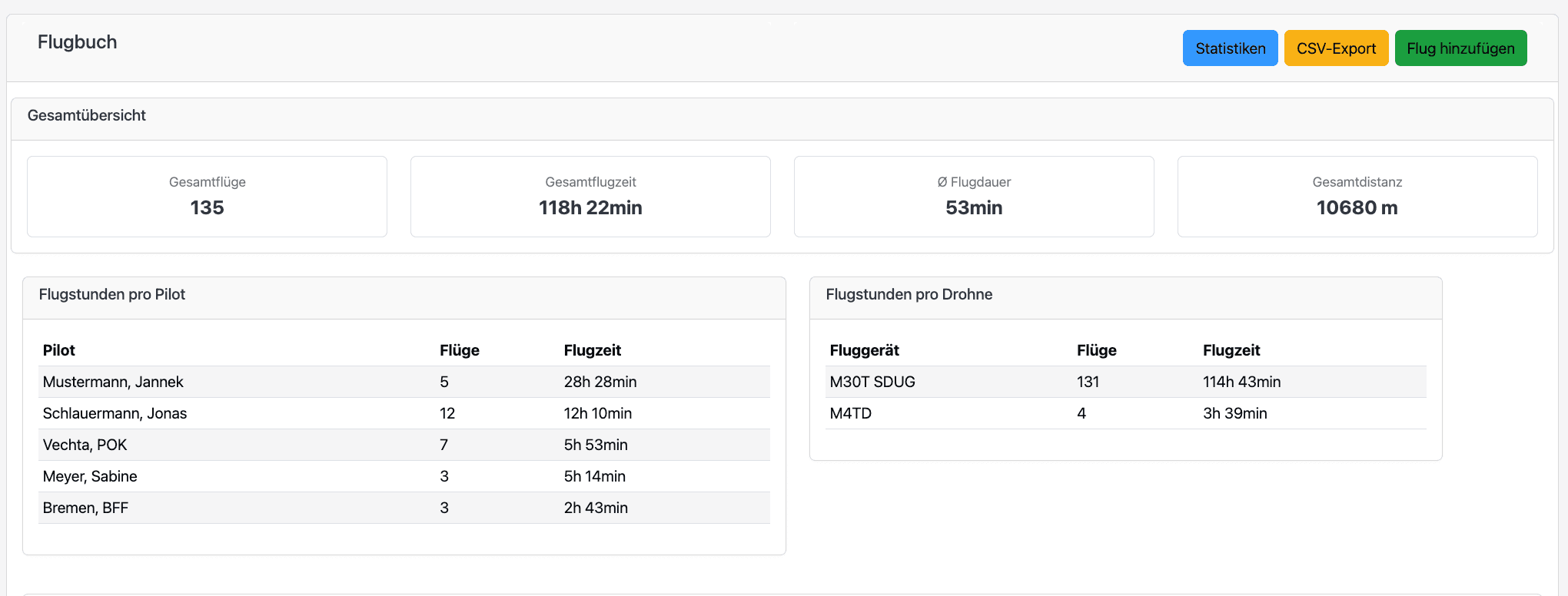Click the Flugstunden pro Pilot header
The width and height of the screenshot is (1568, 596).
pos(112,295)
